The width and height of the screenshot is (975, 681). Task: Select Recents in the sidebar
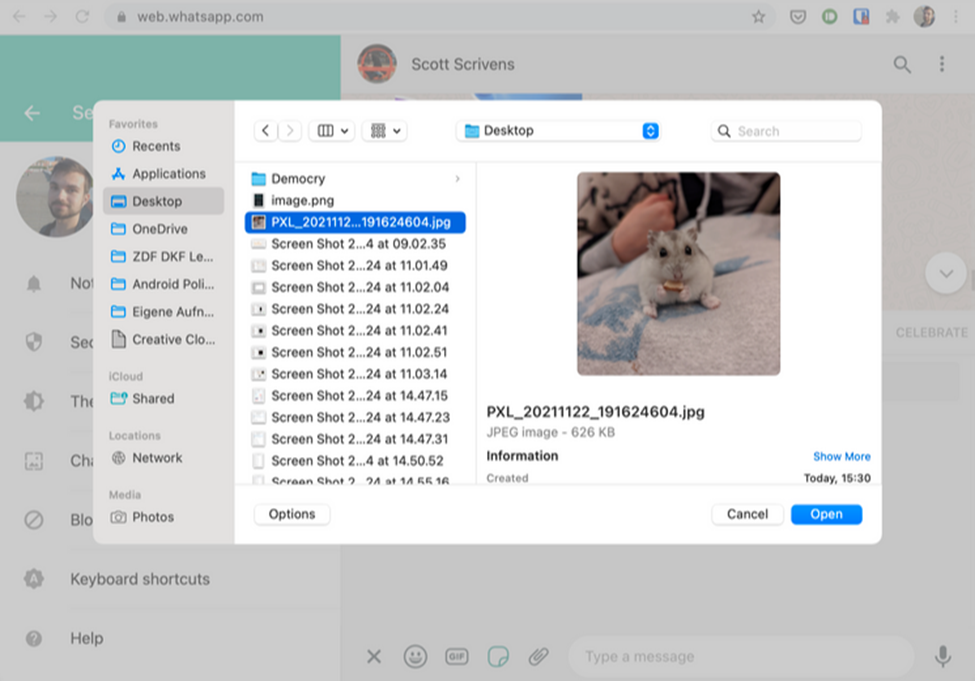[x=164, y=146]
